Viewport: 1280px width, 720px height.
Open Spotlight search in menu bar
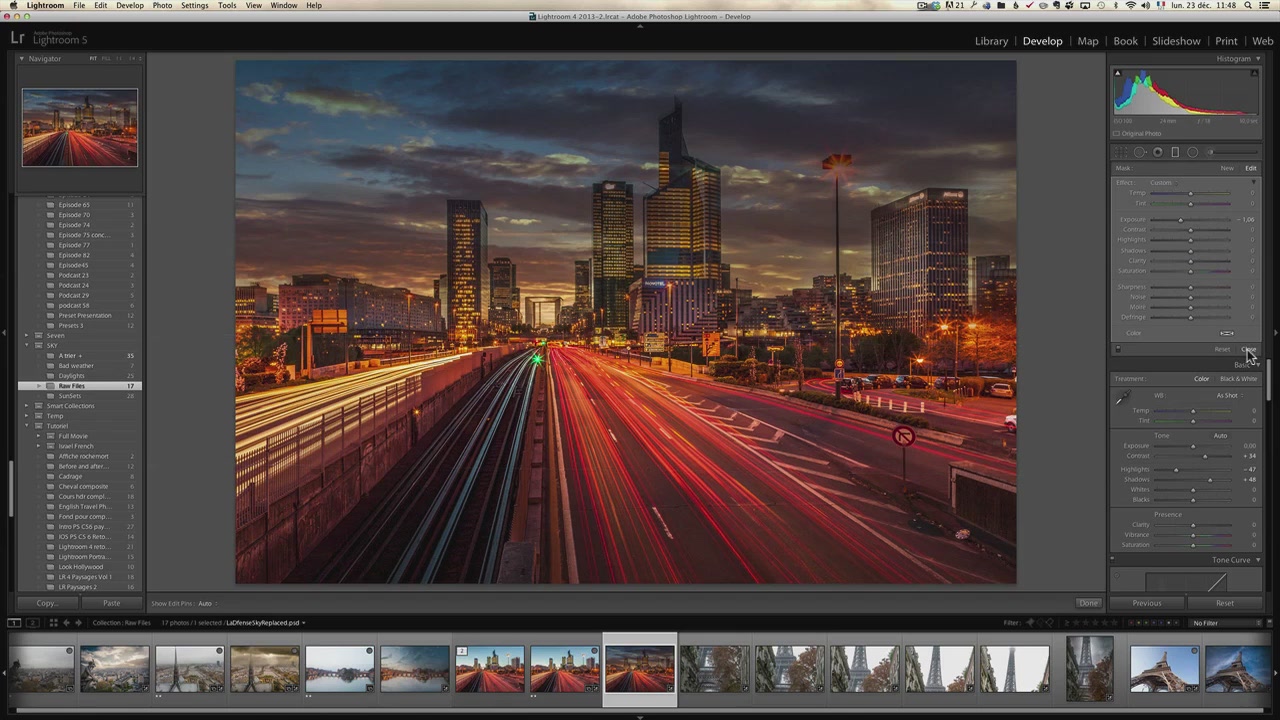tap(1248, 5)
